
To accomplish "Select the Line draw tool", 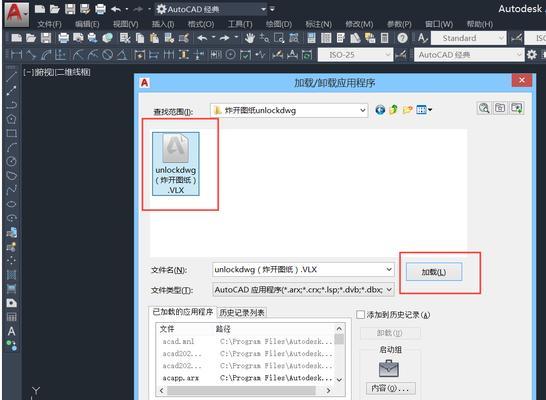I will (x=11, y=76).
